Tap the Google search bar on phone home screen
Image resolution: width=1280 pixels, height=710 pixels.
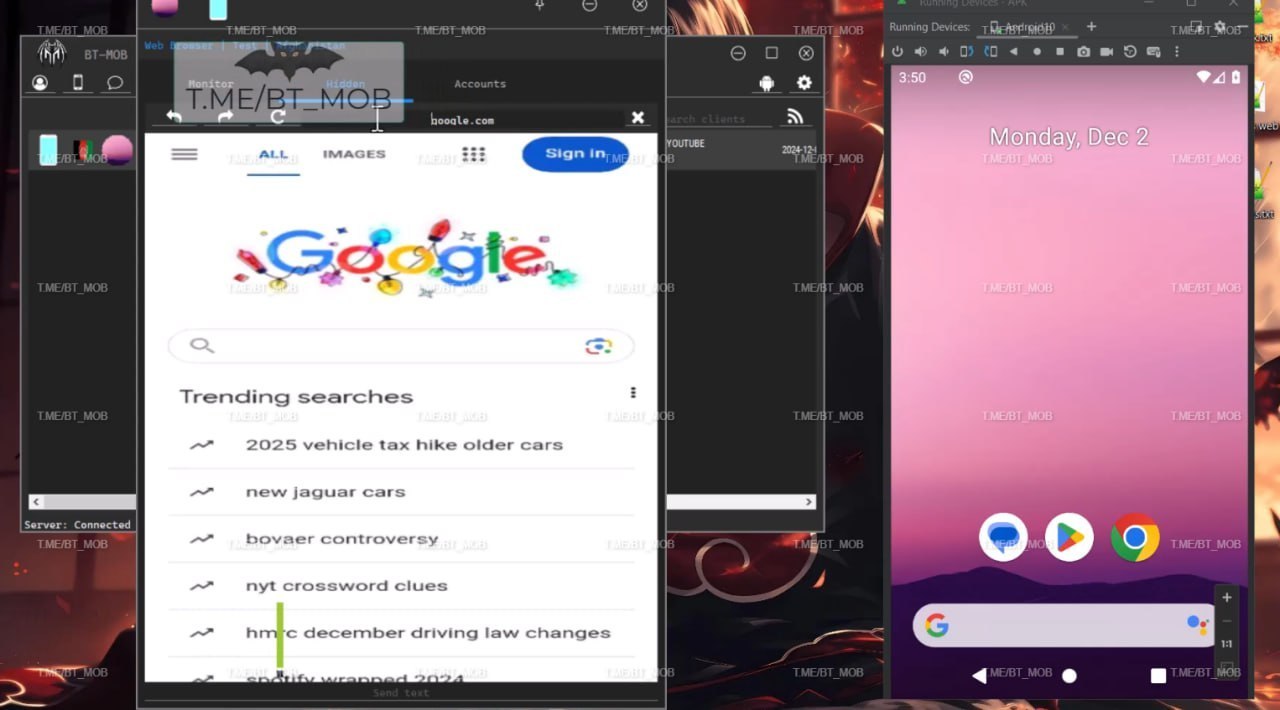[x=1065, y=625]
